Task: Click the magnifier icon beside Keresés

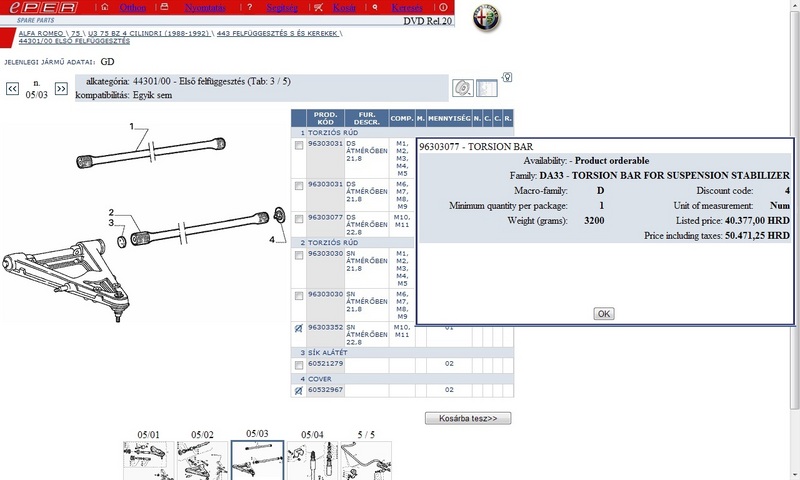Action: tap(375, 7)
